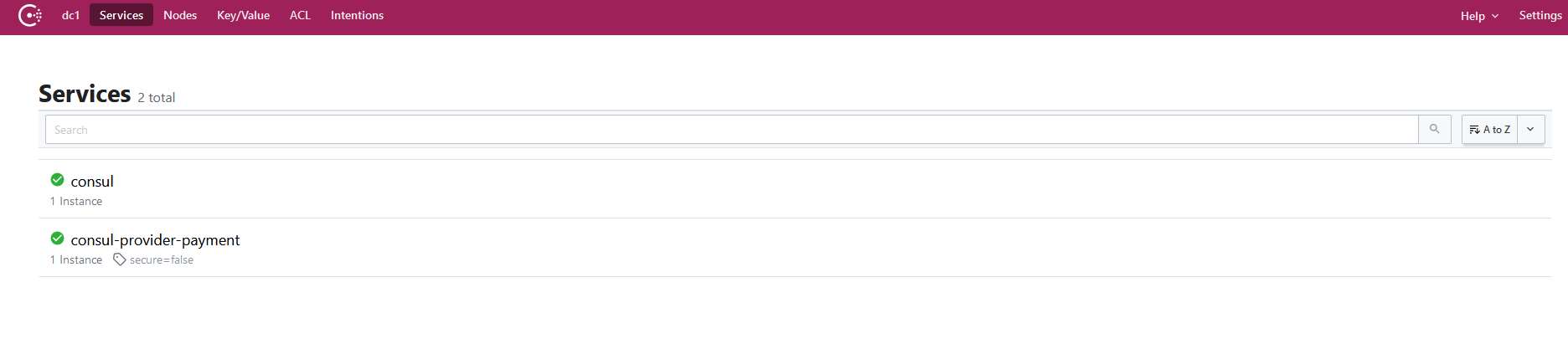Select the Services tab
The width and height of the screenshot is (1568, 339).
tap(121, 15)
